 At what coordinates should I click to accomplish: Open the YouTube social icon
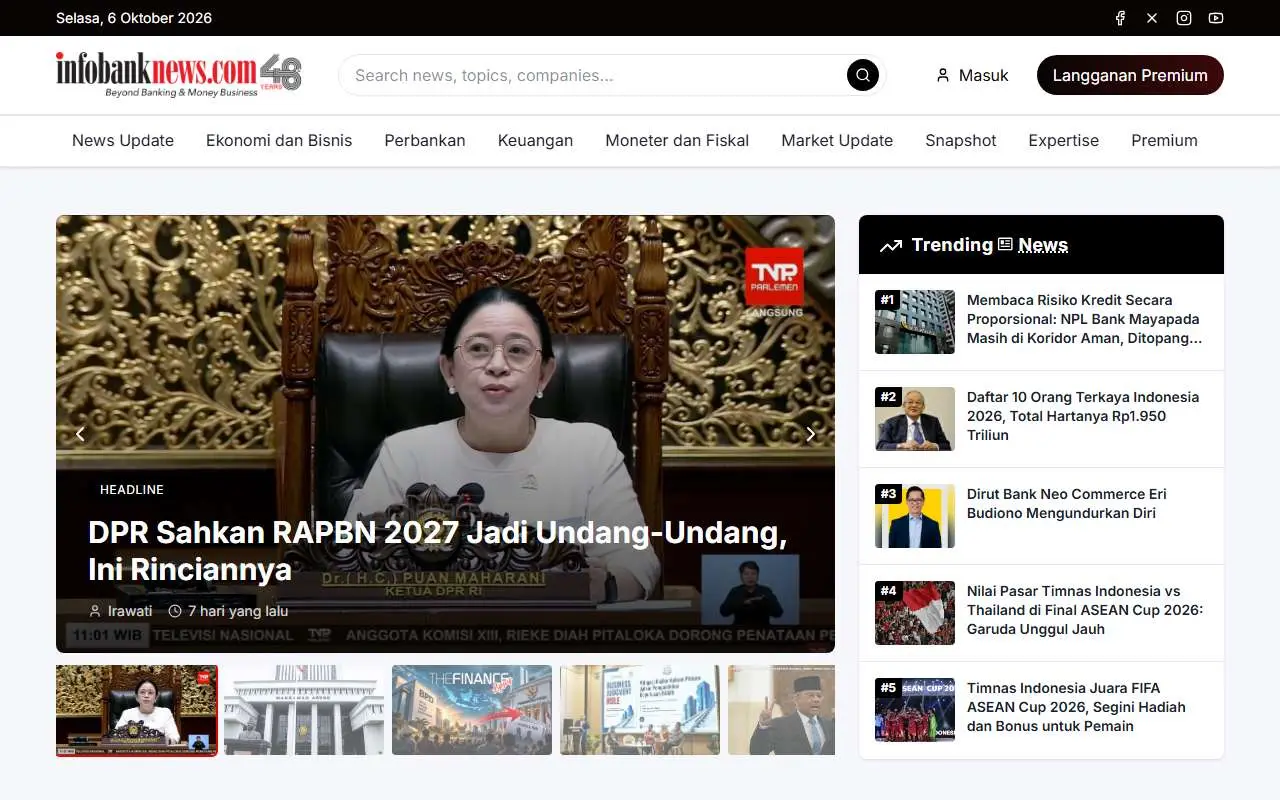1216,18
